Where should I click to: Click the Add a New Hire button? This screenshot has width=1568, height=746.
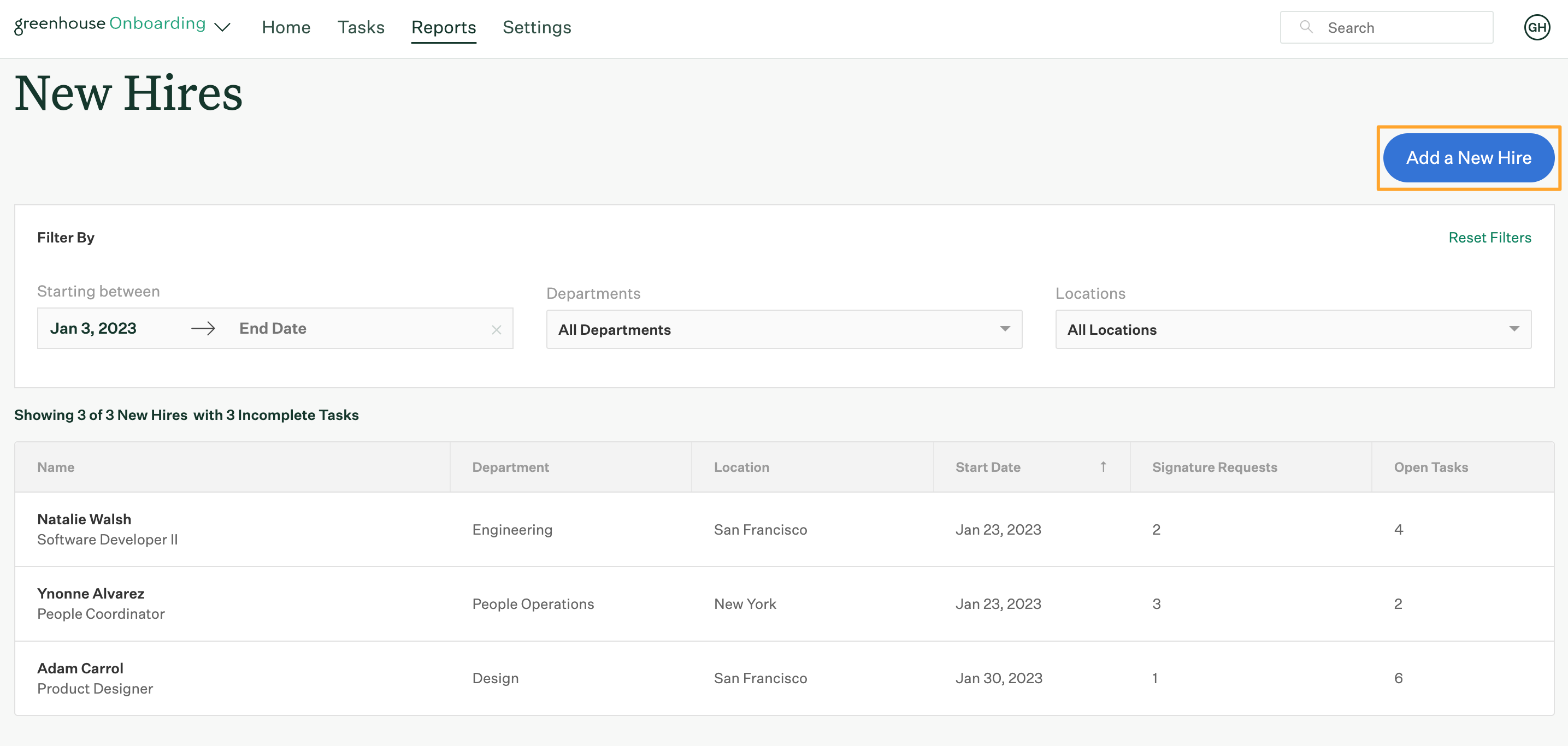(1468, 158)
